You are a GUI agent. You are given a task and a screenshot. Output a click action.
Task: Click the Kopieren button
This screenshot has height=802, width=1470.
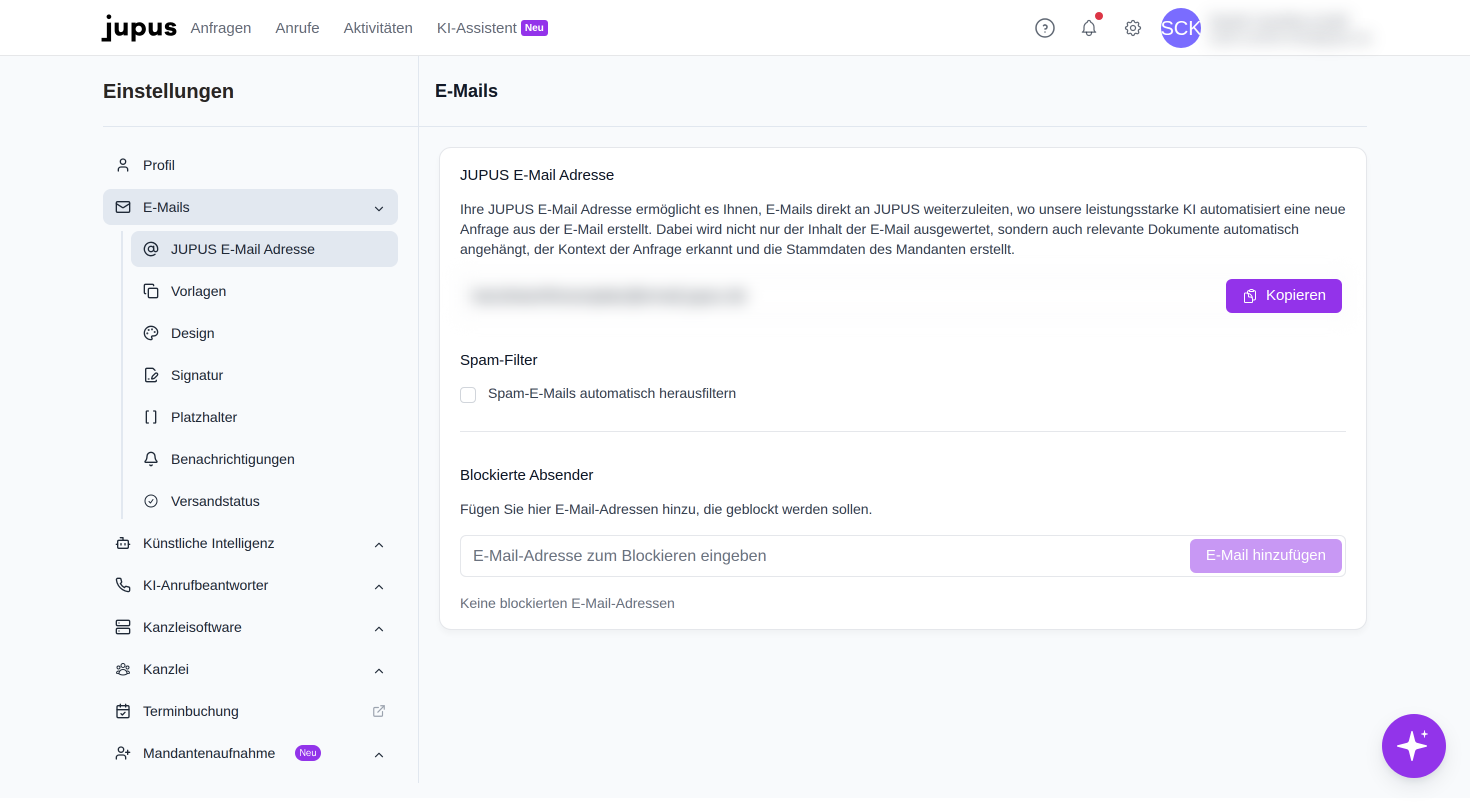pyautogui.click(x=1284, y=296)
